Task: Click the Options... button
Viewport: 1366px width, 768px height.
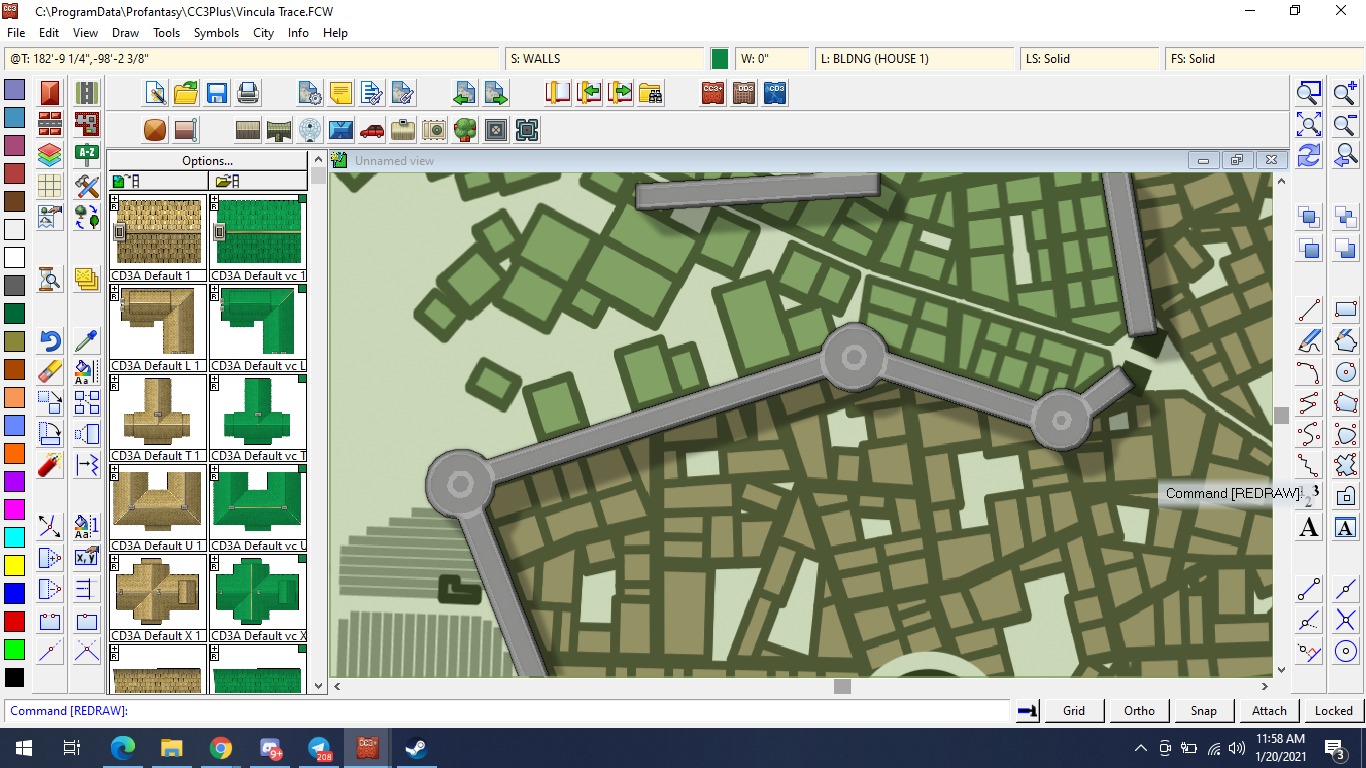Action: [208, 160]
